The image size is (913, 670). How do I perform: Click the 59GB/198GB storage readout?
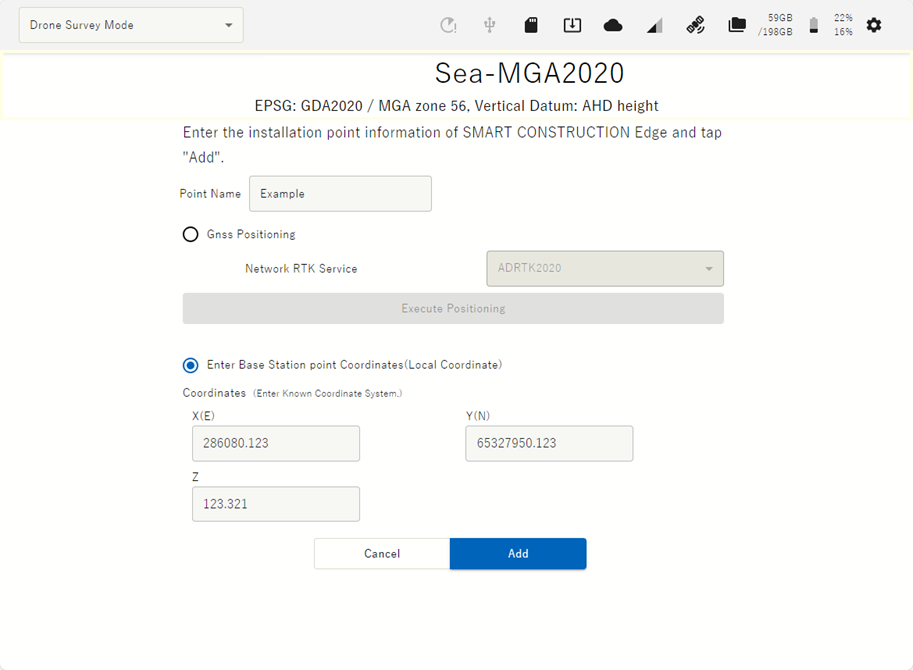[776, 25]
